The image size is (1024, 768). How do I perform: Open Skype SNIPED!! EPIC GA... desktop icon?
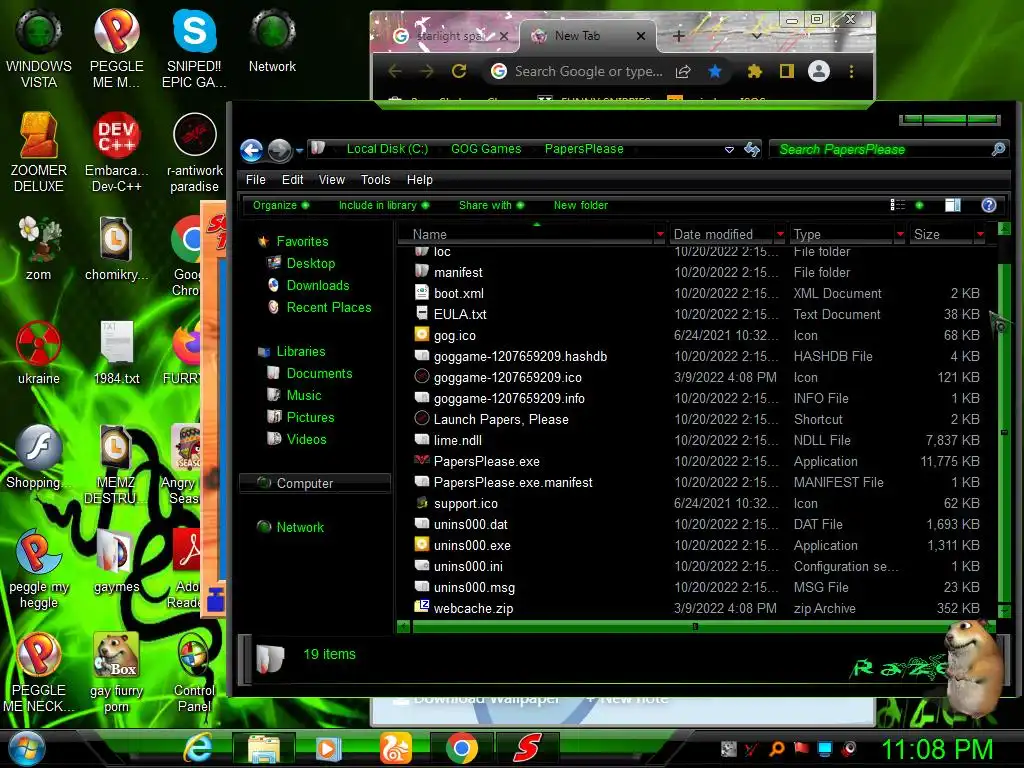pos(194,50)
